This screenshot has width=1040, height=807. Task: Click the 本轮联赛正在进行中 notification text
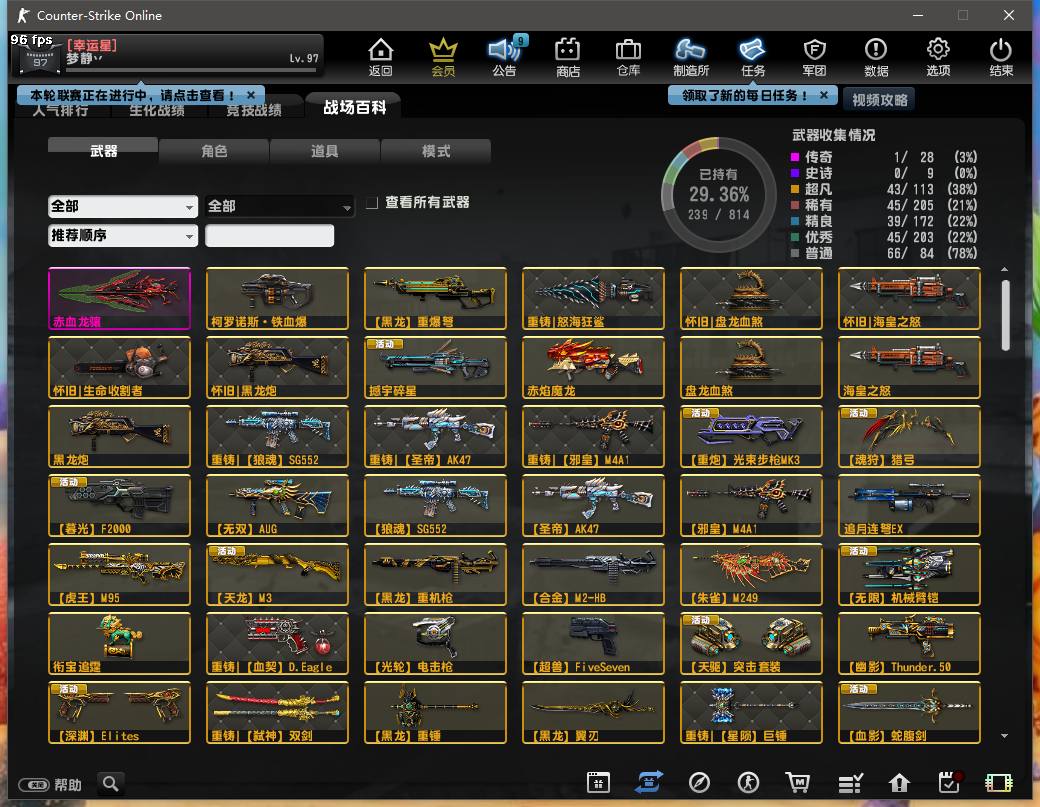pos(132,95)
